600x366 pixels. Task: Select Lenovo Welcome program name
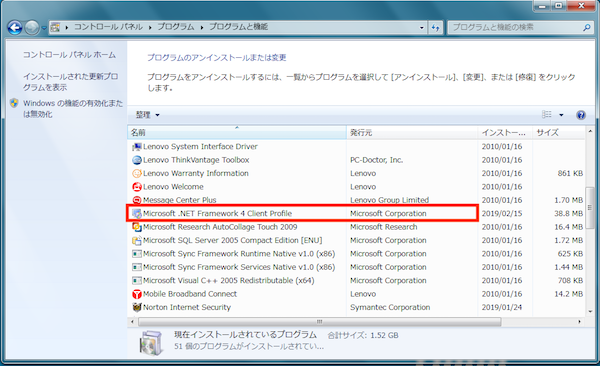173,187
